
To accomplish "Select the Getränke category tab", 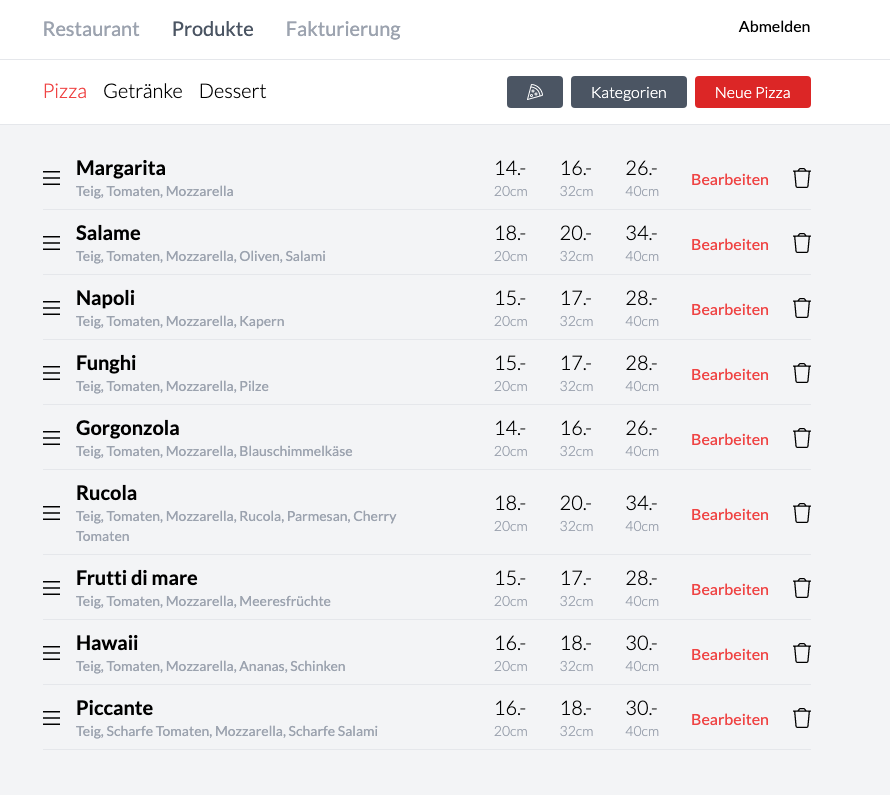I will pyautogui.click(x=142, y=91).
